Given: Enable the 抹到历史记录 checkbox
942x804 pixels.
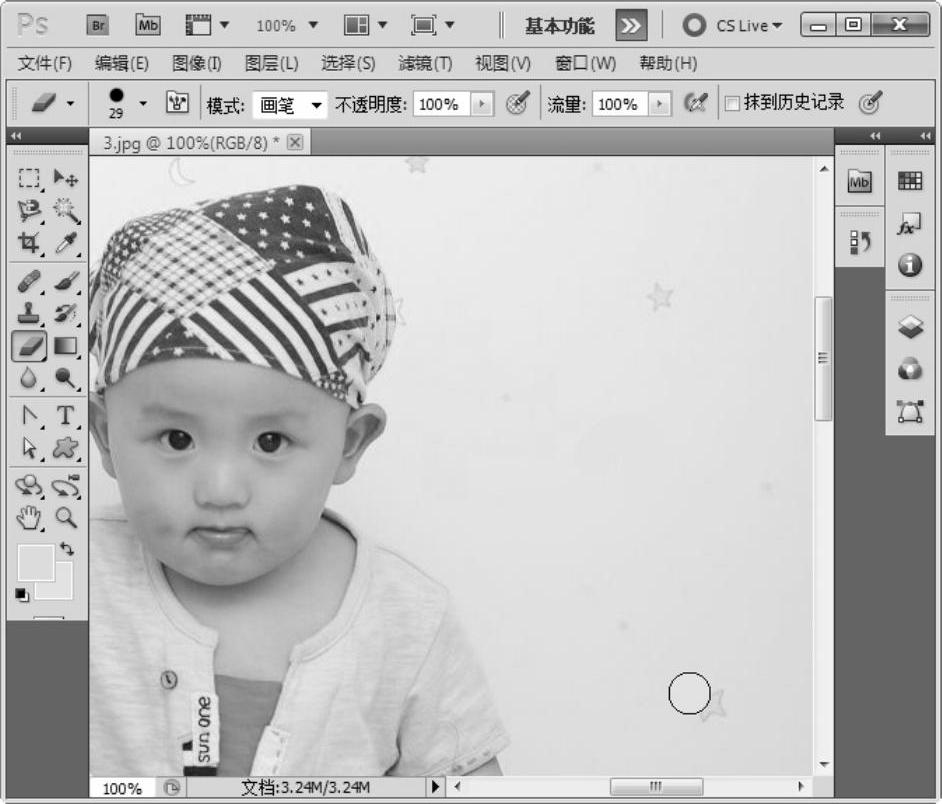Looking at the screenshot, I should 732,103.
